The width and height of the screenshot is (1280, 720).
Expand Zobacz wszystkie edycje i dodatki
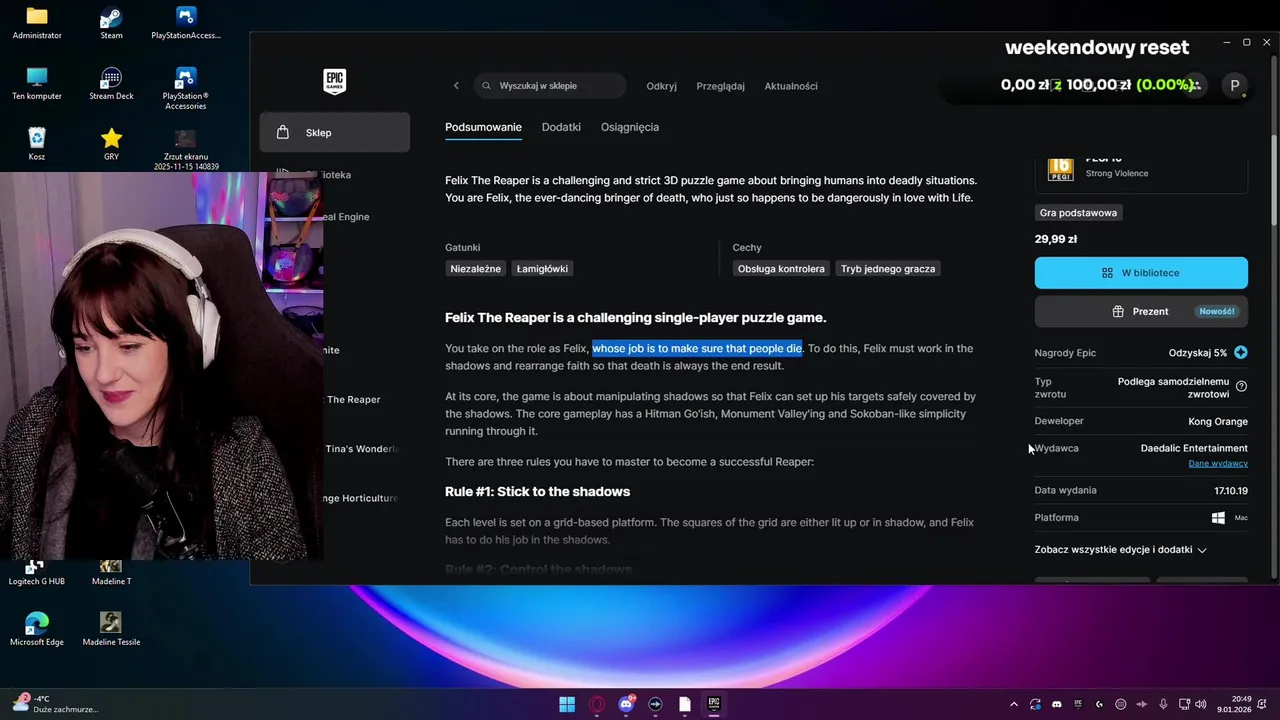click(1121, 550)
